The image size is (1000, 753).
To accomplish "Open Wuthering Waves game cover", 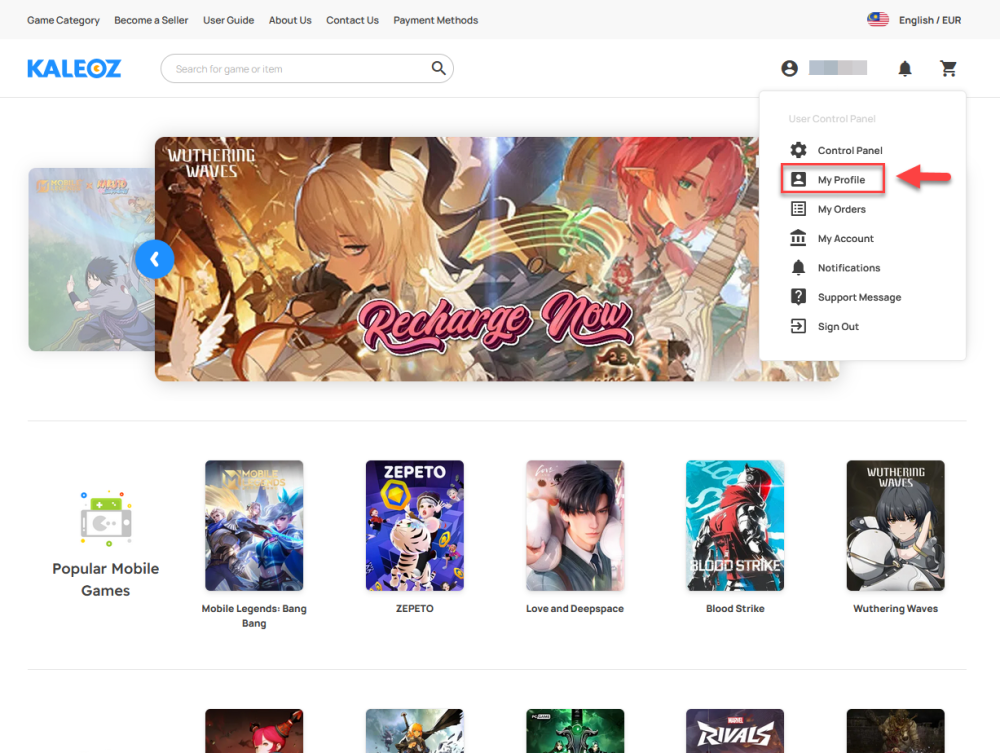I will tap(895, 525).
